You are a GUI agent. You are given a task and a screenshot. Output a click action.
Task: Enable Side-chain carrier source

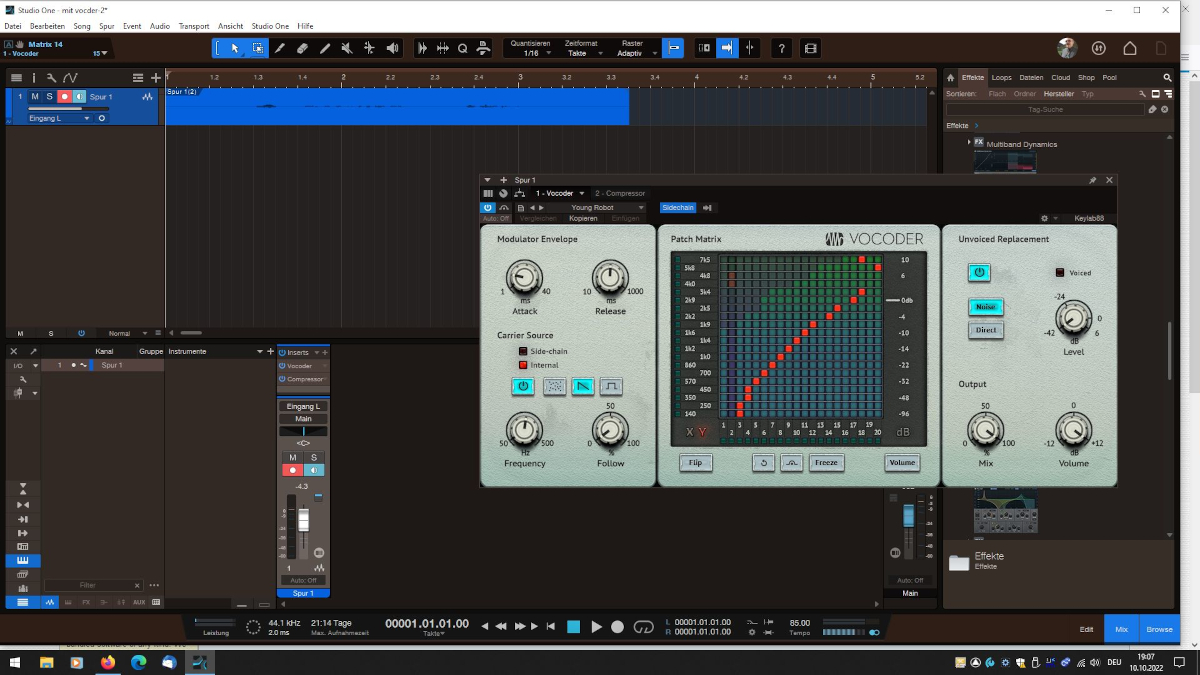(x=522, y=351)
